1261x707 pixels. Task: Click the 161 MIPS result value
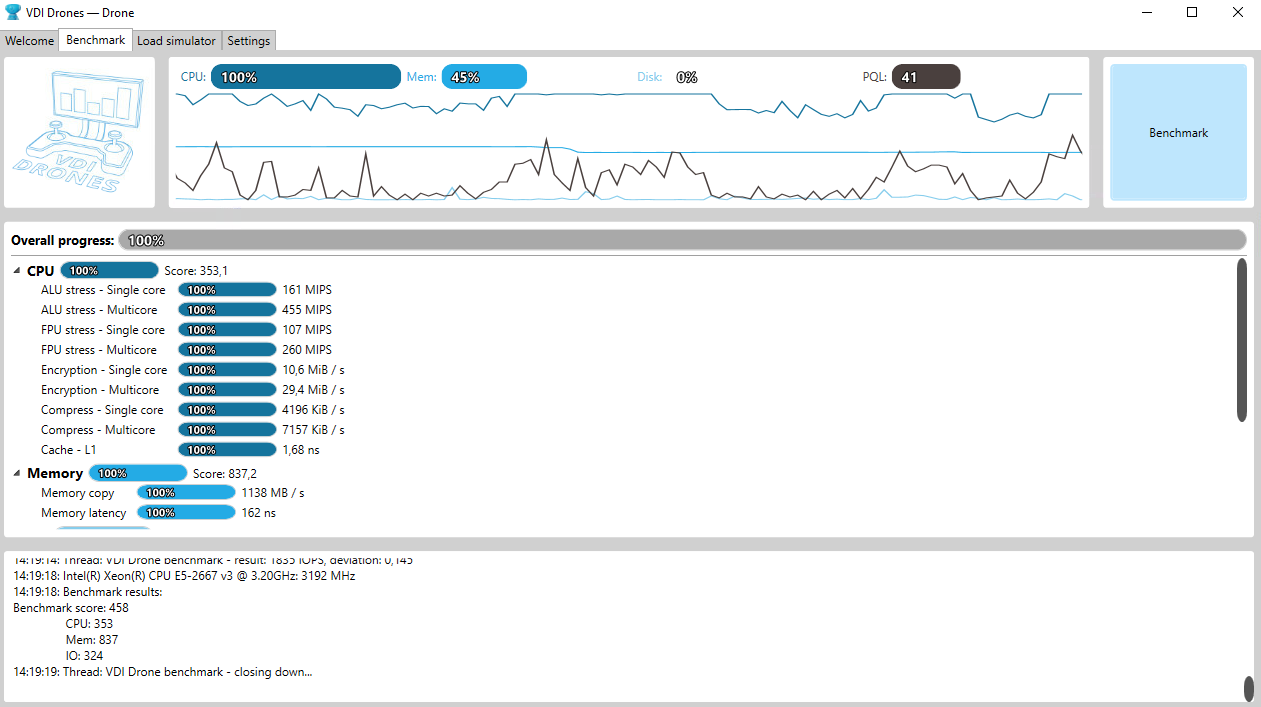tap(307, 290)
